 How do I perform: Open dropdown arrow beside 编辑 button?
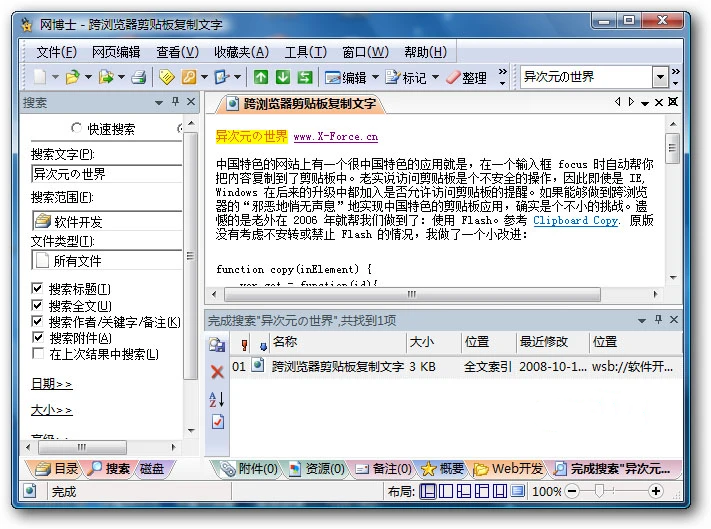[x=375, y=77]
